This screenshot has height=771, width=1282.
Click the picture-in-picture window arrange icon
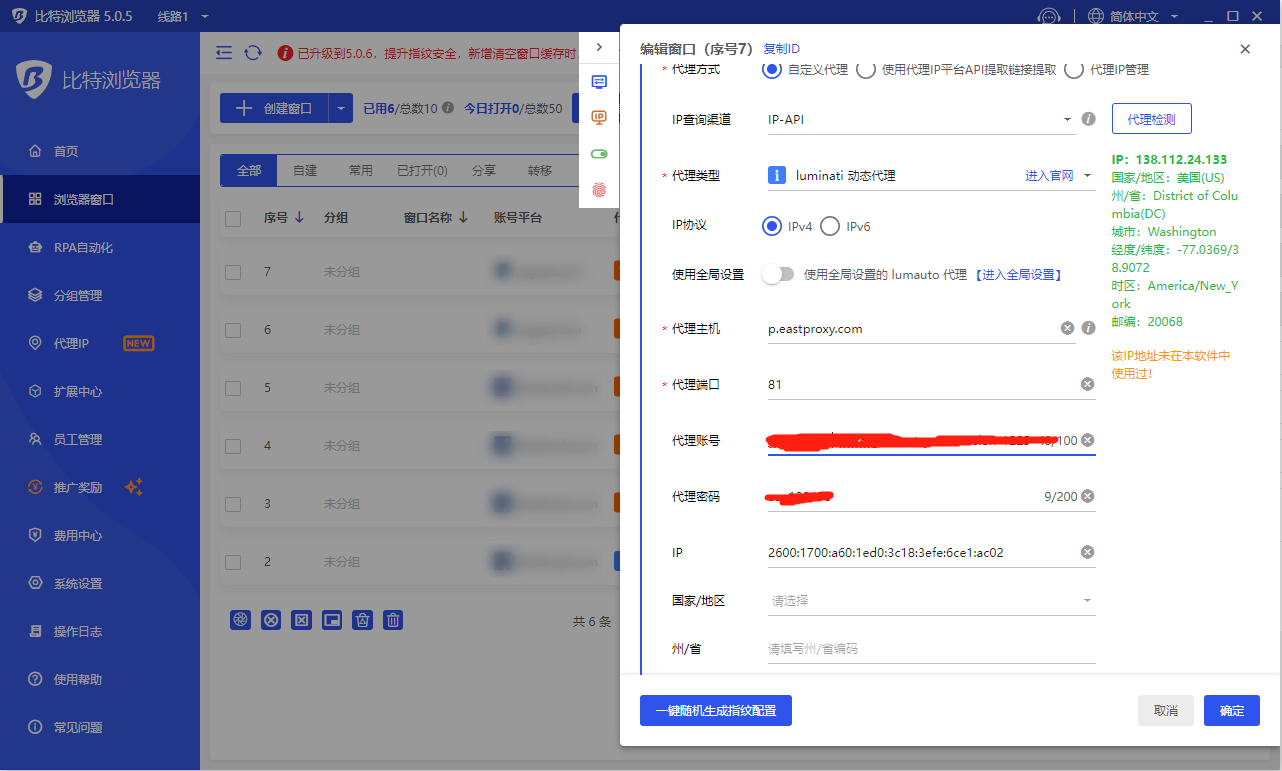point(332,620)
